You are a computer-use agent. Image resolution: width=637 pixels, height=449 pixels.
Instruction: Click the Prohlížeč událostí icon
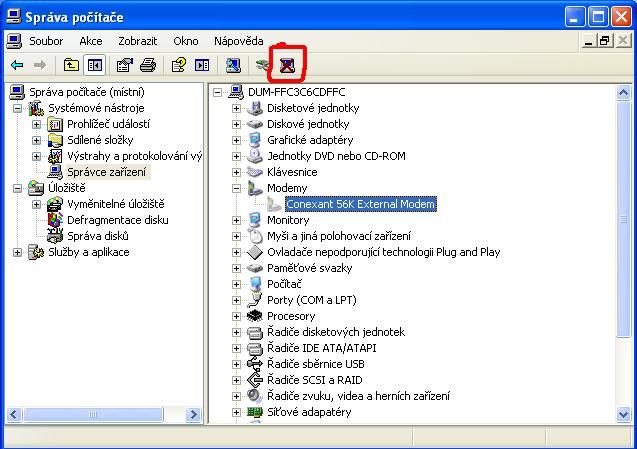(x=55, y=124)
